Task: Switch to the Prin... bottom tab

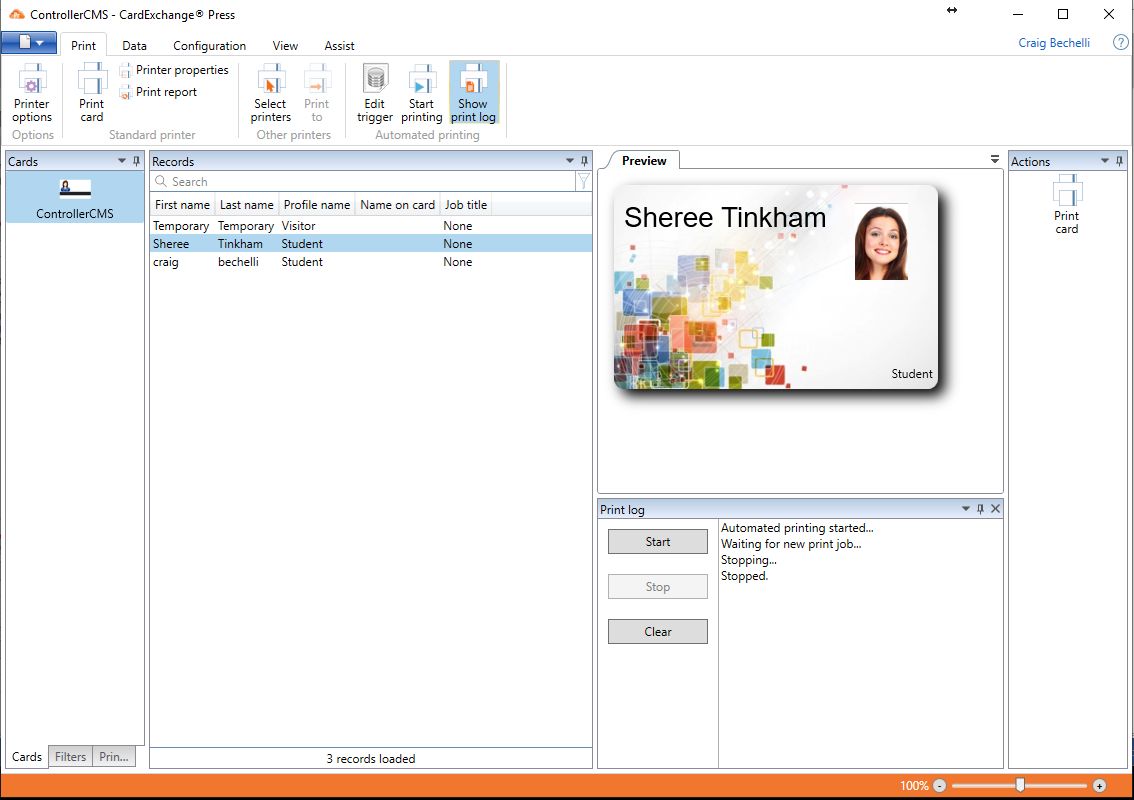Action: 114,757
